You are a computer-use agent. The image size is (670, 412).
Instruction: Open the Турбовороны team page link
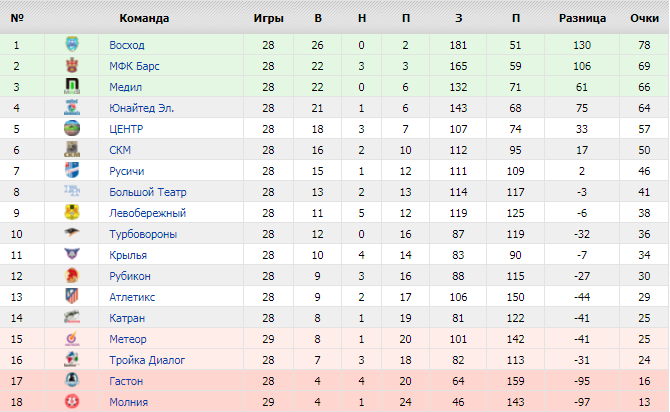click(x=143, y=234)
